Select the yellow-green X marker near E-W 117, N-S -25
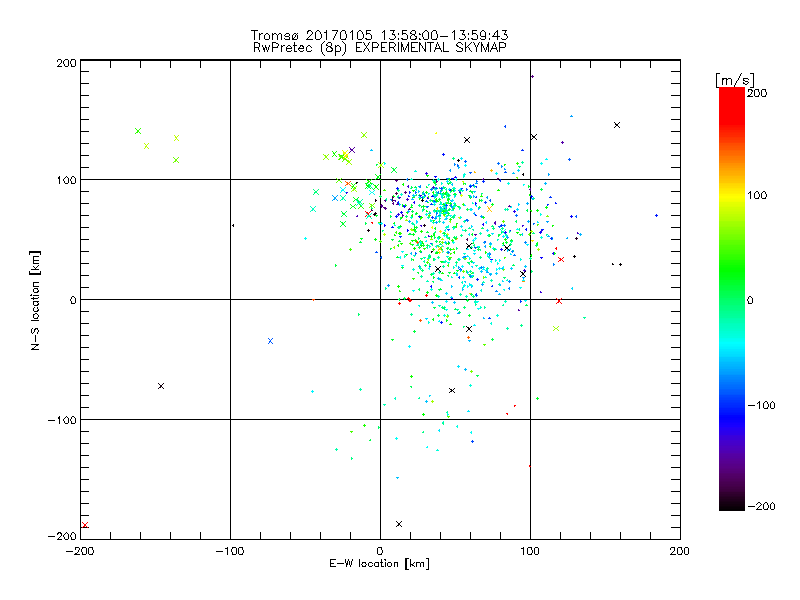The image size is (800, 600). click(x=556, y=329)
